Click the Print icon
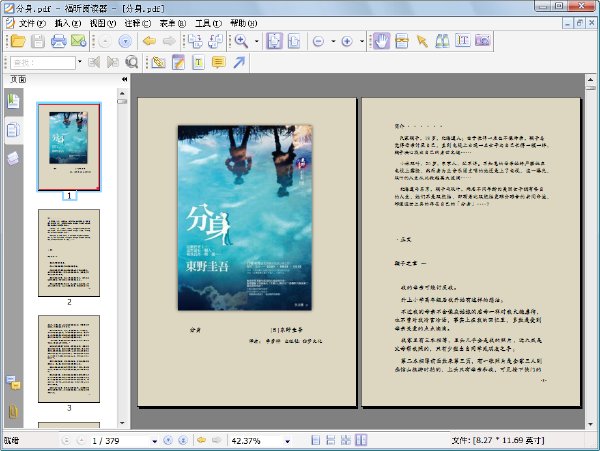The width and height of the screenshot is (600, 451). coord(58,41)
